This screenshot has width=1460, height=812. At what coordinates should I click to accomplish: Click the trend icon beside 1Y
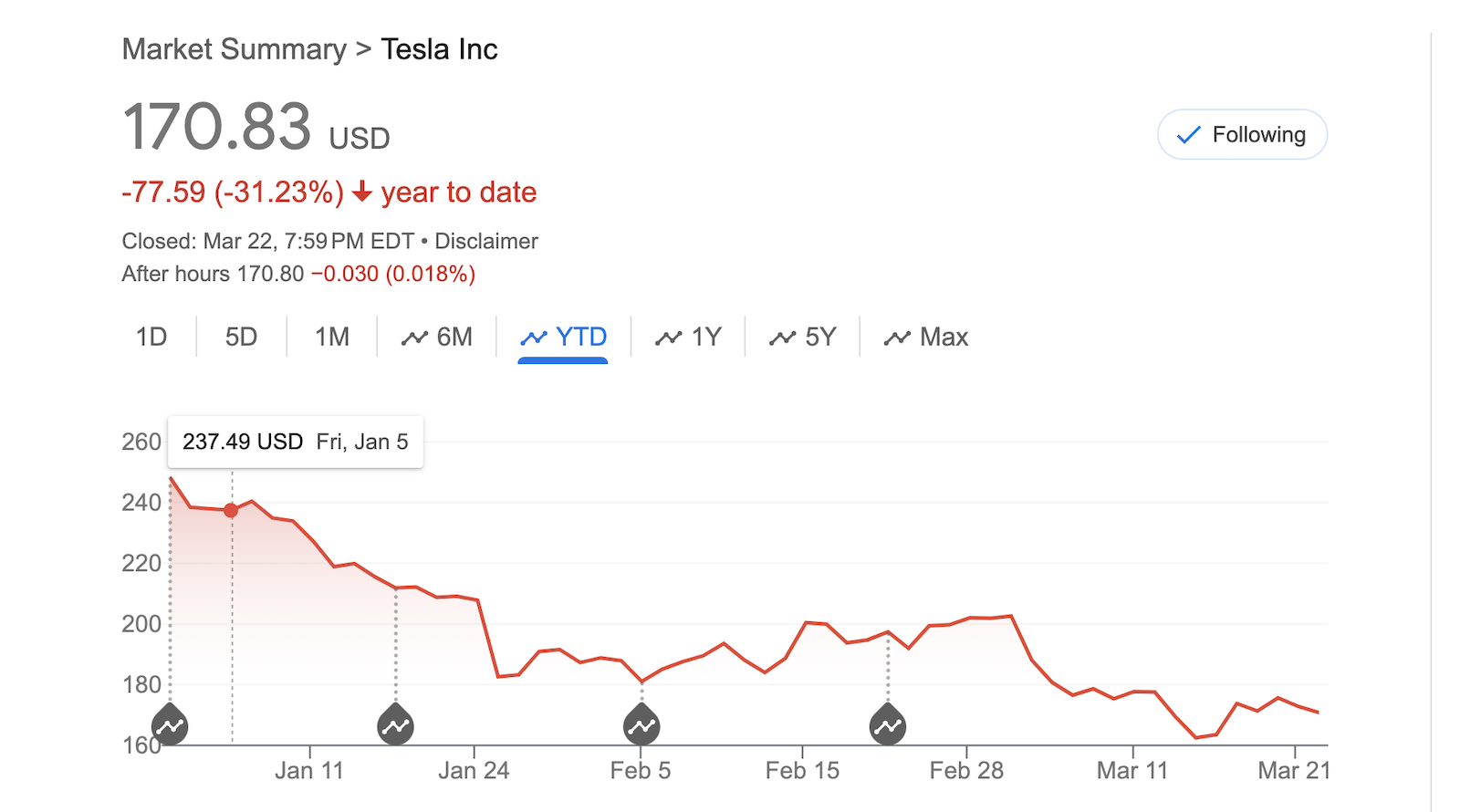668,338
